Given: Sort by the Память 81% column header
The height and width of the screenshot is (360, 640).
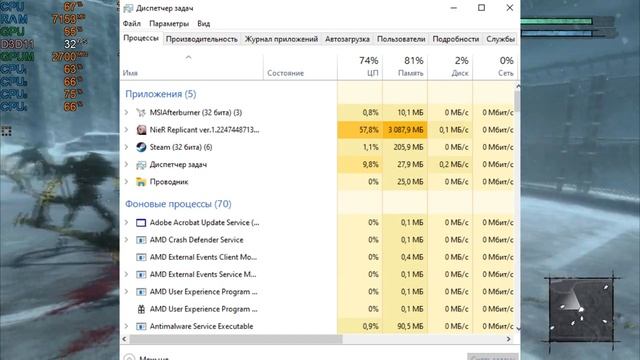Looking at the screenshot, I should 405,67.
